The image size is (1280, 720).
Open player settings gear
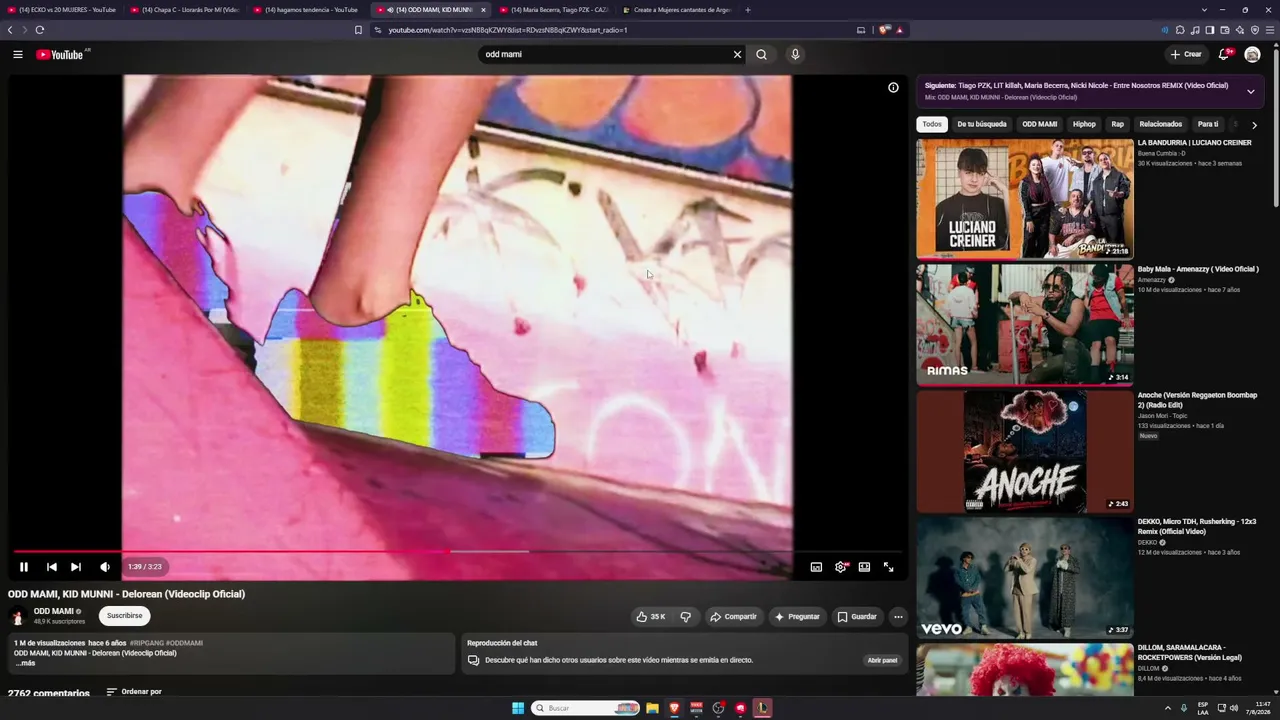[x=841, y=567]
